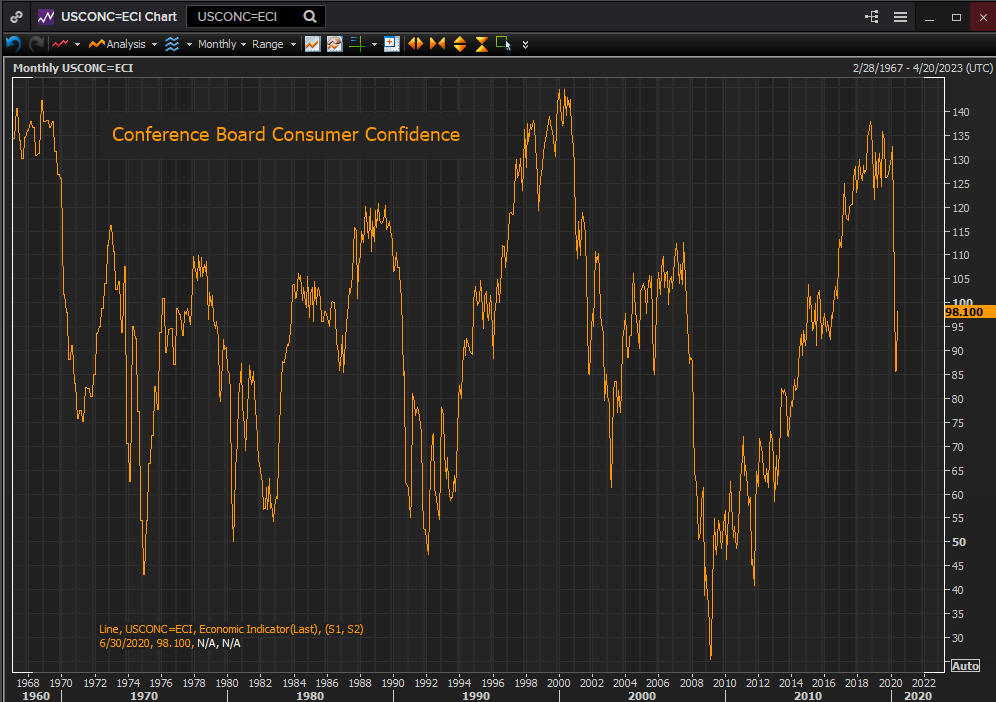
Task: Toggle the Auto scale button
Action: (965, 666)
